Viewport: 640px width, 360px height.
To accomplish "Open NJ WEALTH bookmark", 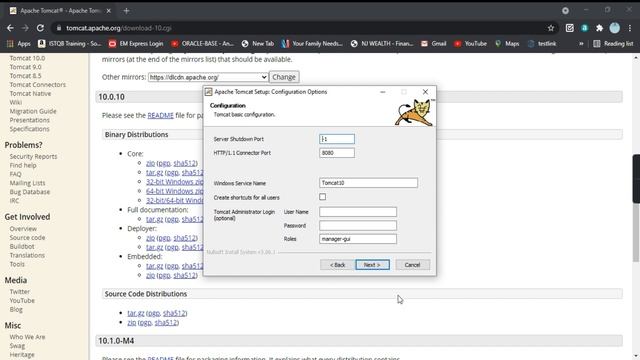I will click(382, 44).
